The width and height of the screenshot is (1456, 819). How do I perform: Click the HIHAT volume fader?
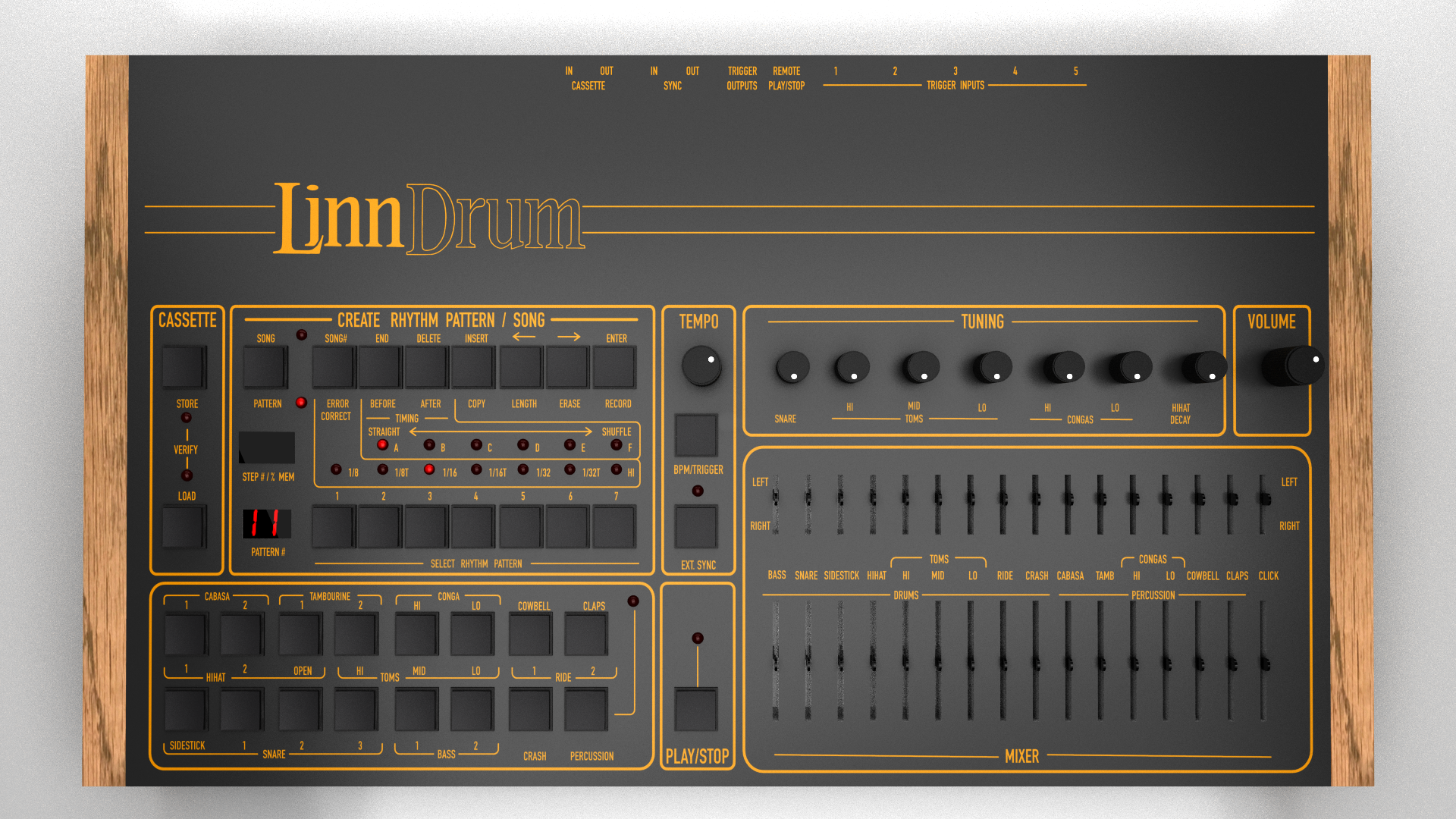tap(873, 660)
